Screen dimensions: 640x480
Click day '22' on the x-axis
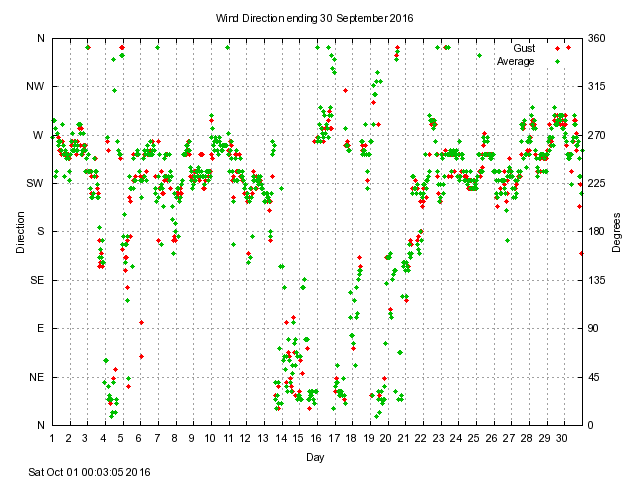[x=421, y=438]
